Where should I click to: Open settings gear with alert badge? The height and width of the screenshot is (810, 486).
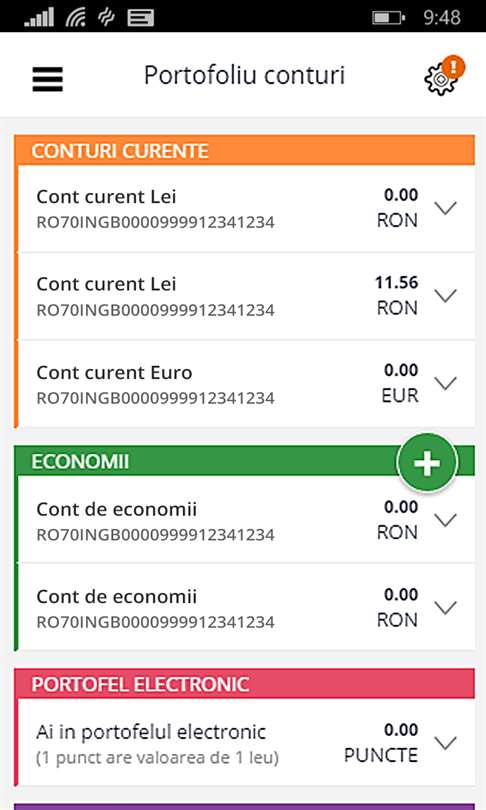[x=444, y=76]
